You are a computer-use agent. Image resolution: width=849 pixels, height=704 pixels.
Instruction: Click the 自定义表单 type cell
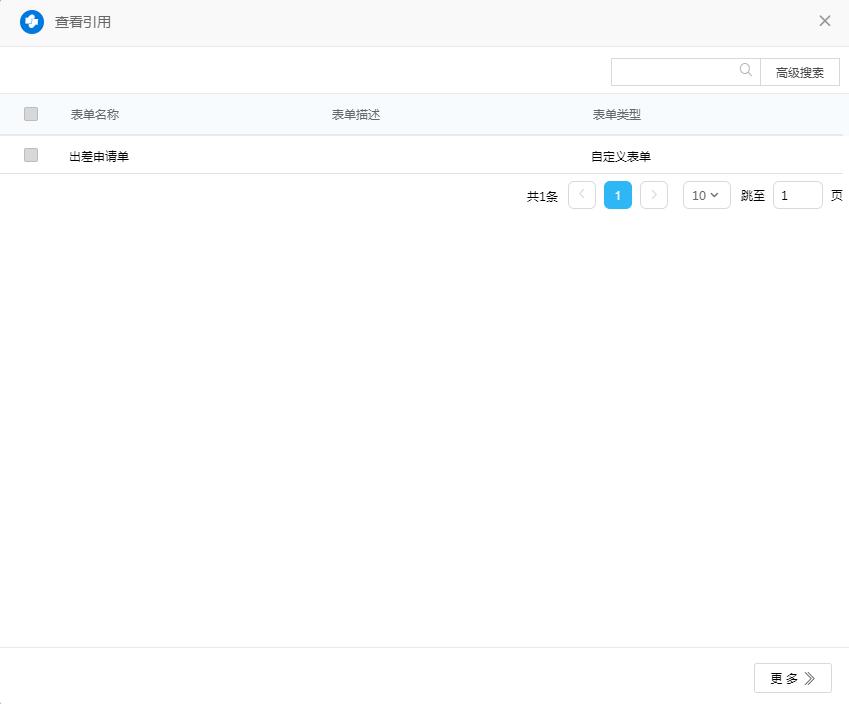tap(621, 156)
